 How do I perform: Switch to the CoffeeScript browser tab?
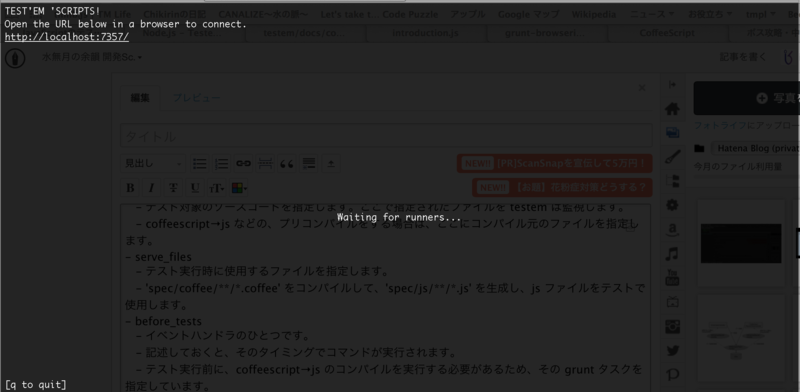click(667, 33)
